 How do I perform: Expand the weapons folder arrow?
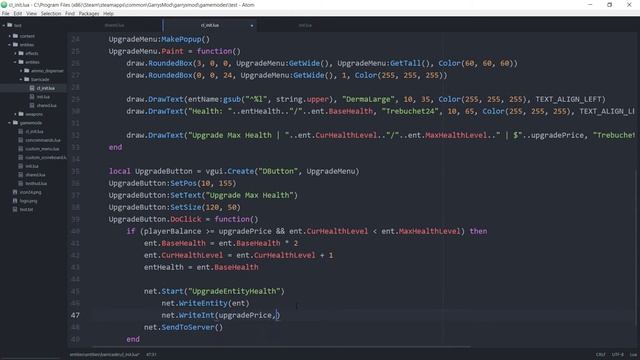tap(16, 114)
